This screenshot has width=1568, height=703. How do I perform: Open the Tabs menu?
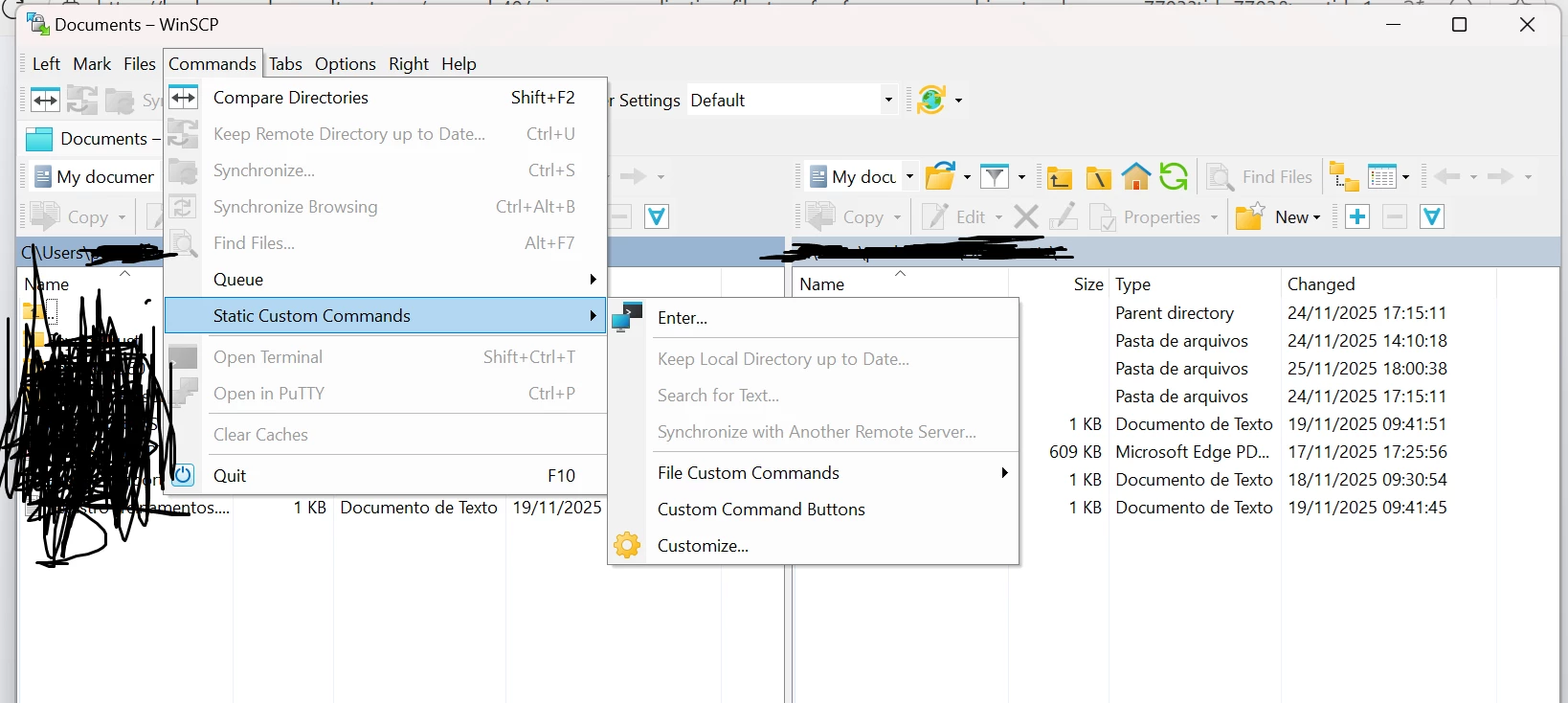pyautogui.click(x=285, y=64)
